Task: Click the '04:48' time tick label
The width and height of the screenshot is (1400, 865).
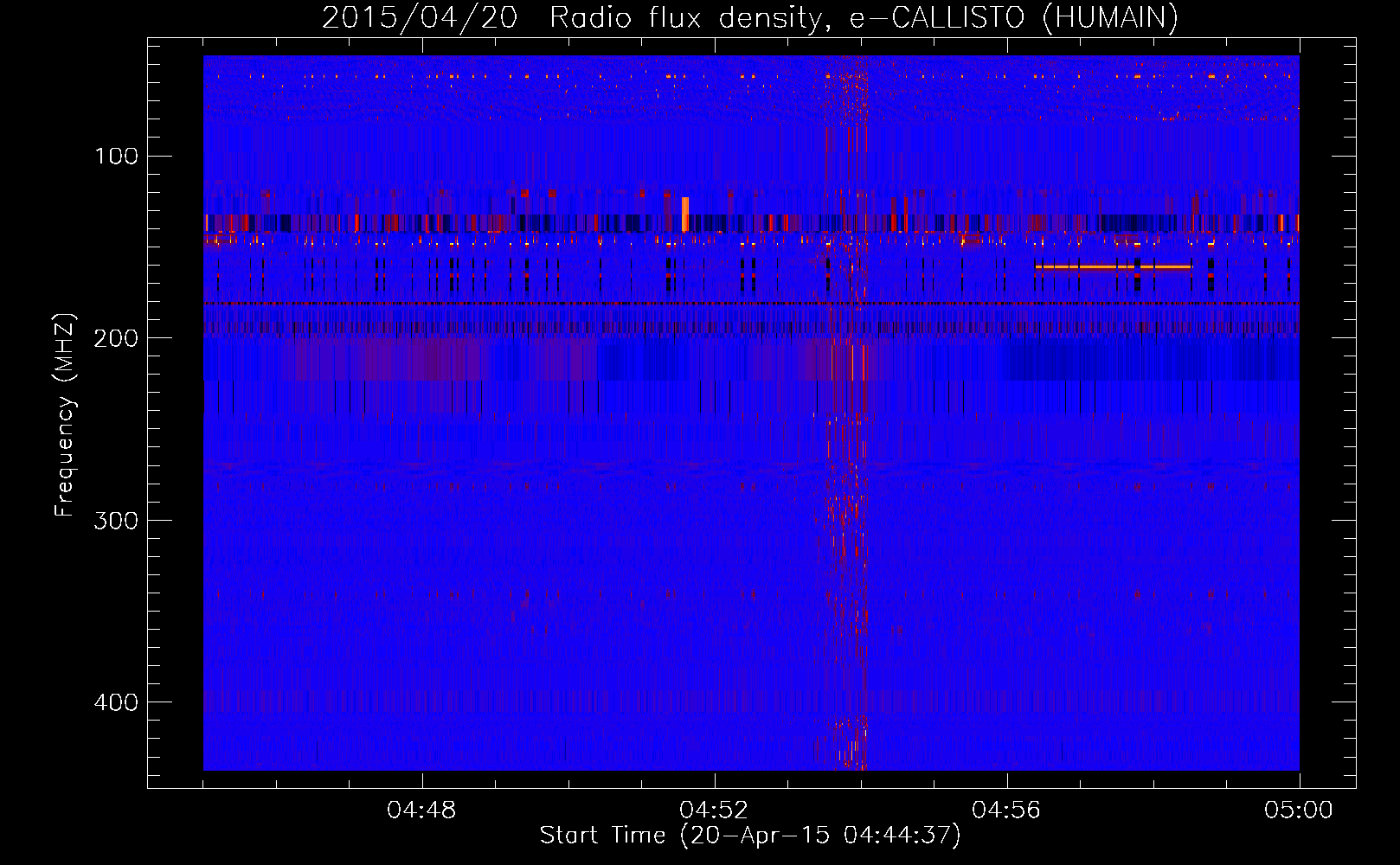Action: [x=421, y=811]
